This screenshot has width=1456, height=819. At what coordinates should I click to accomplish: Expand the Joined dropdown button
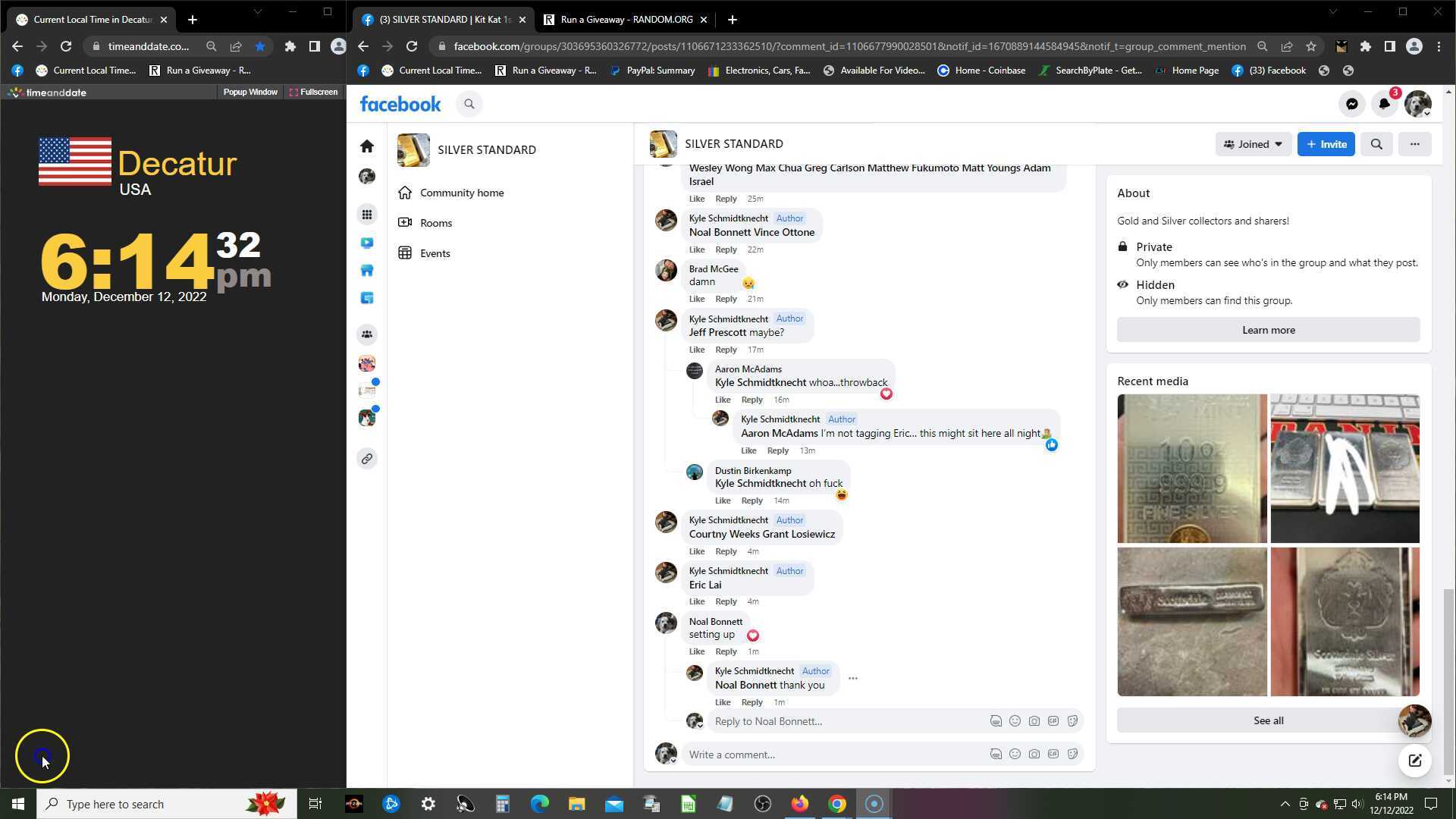coord(1253,144)
